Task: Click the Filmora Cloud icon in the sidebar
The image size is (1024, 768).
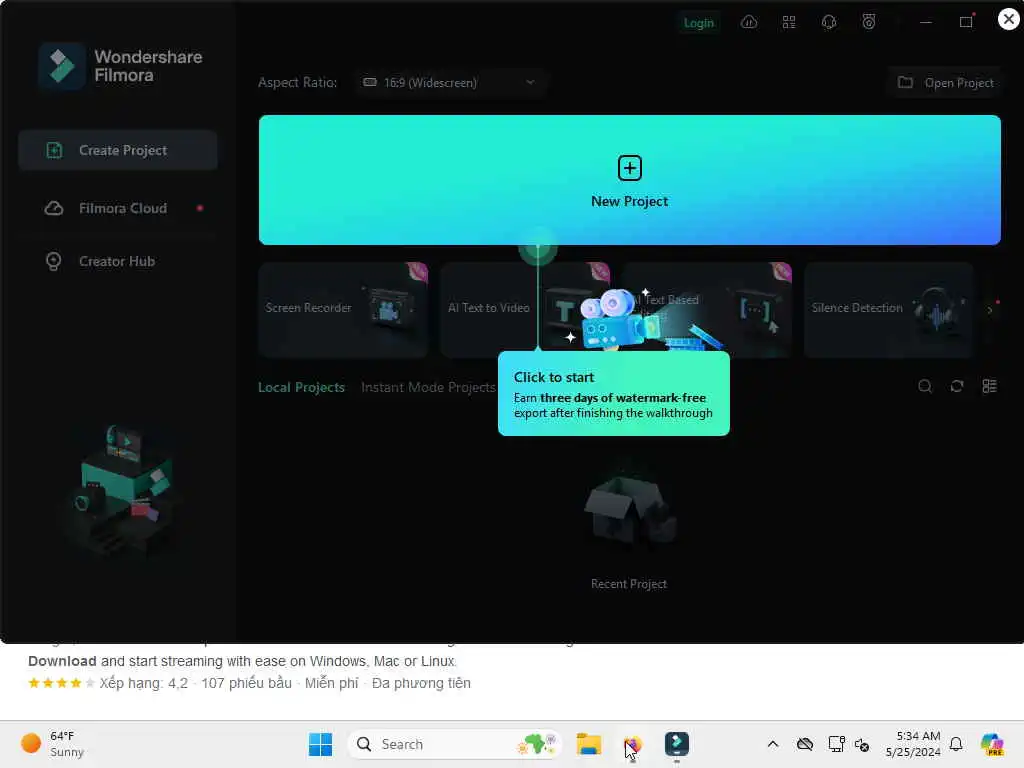Action: point(54,208)
